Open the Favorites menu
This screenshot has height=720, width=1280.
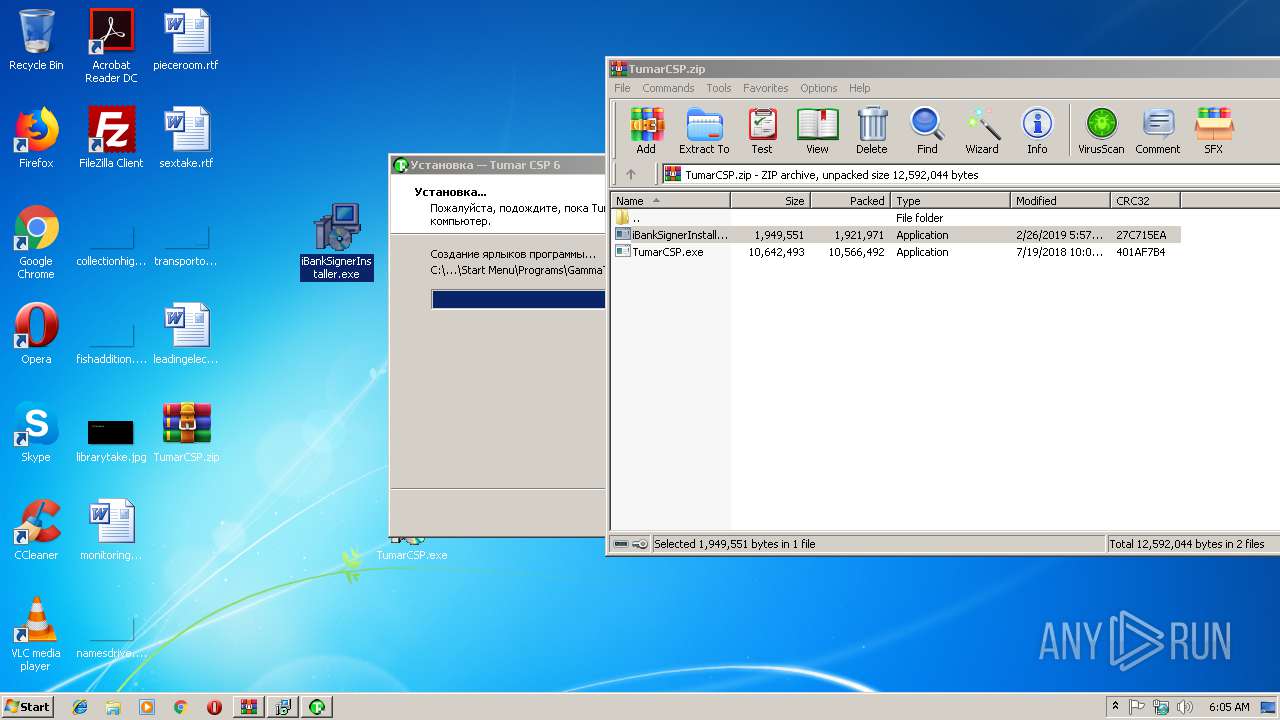point(766,88)
